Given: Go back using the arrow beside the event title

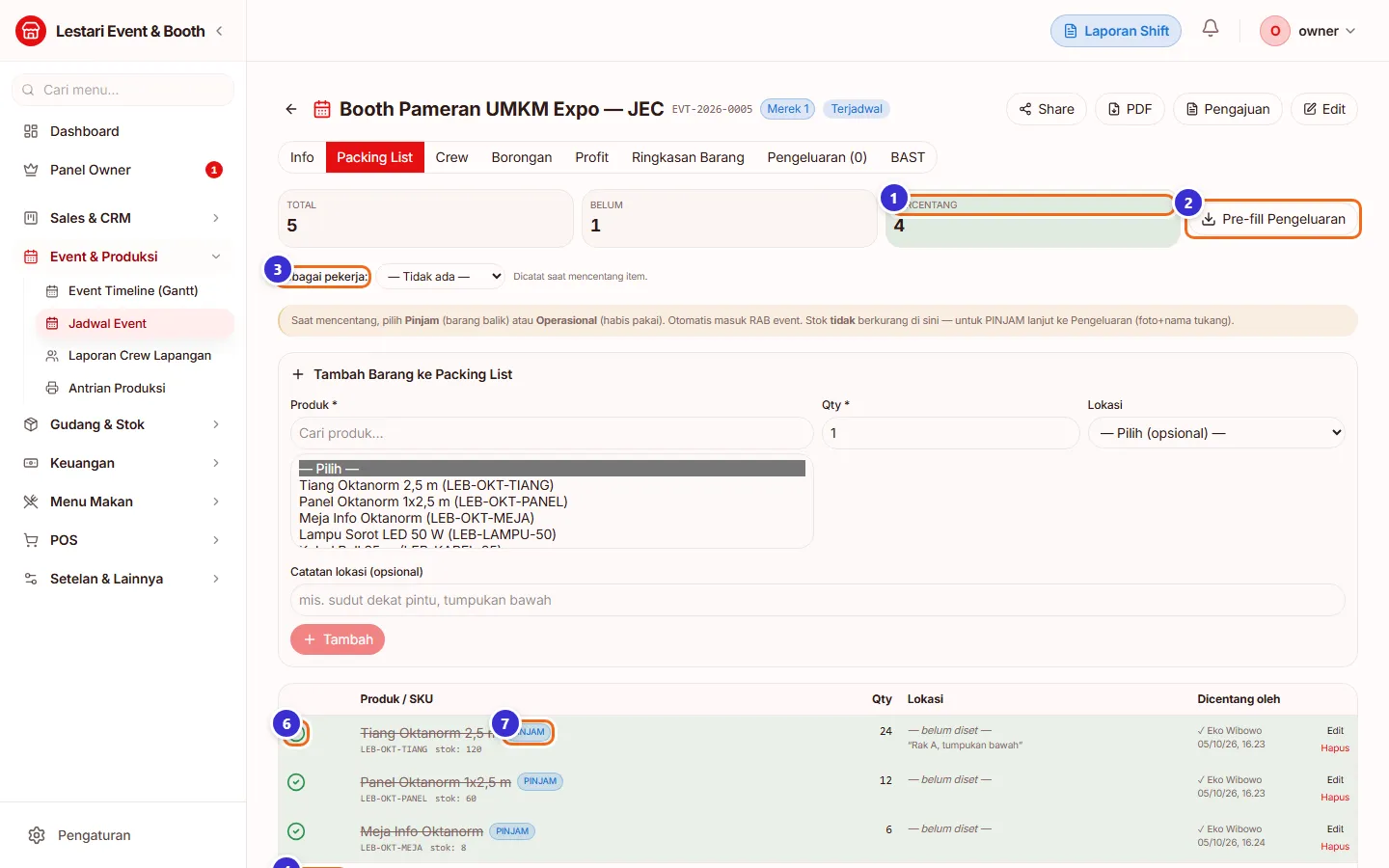Looking at the screenshot, I should pos(291,109).
